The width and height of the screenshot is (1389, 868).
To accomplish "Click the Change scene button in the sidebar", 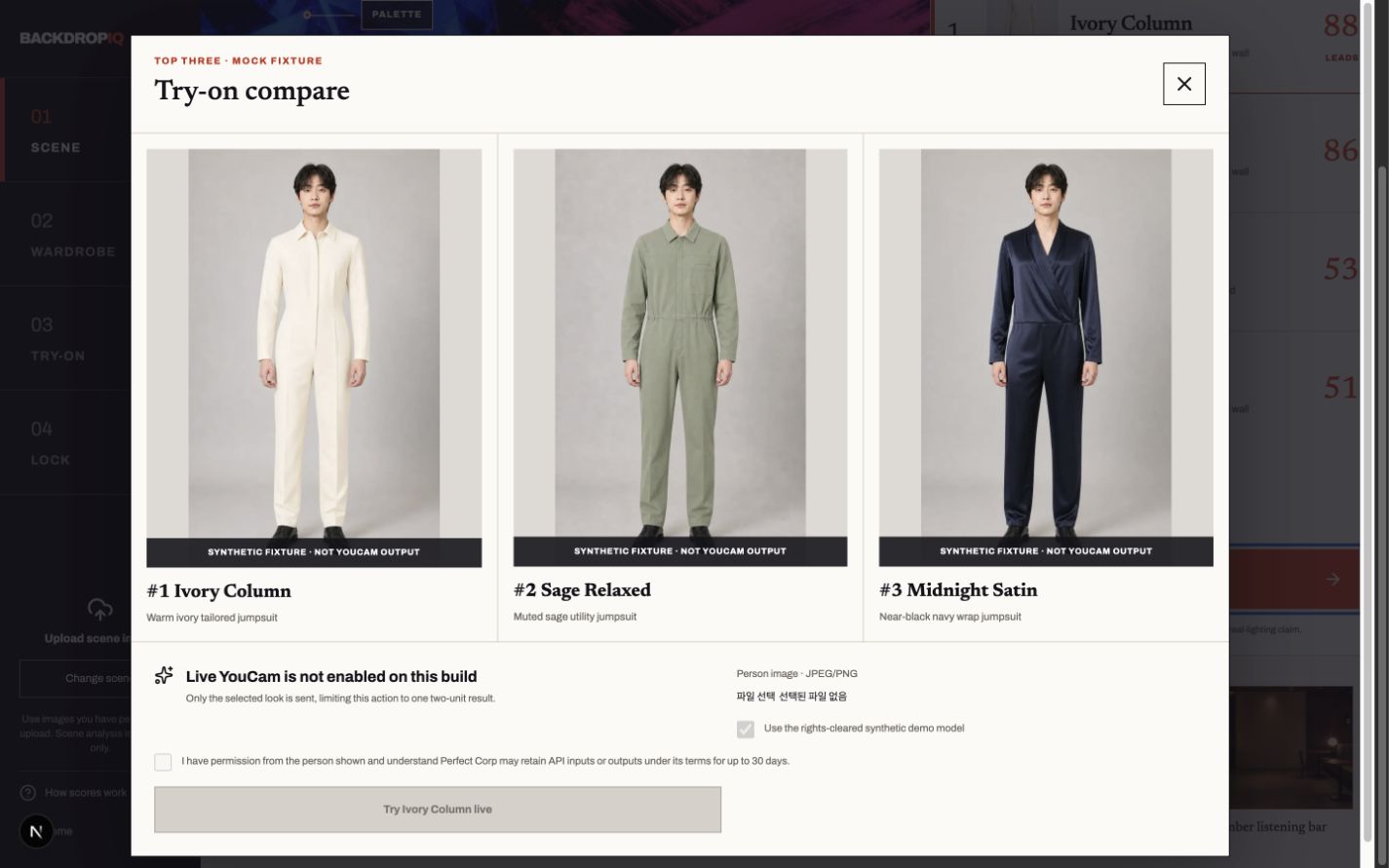I will pos(76,678).
